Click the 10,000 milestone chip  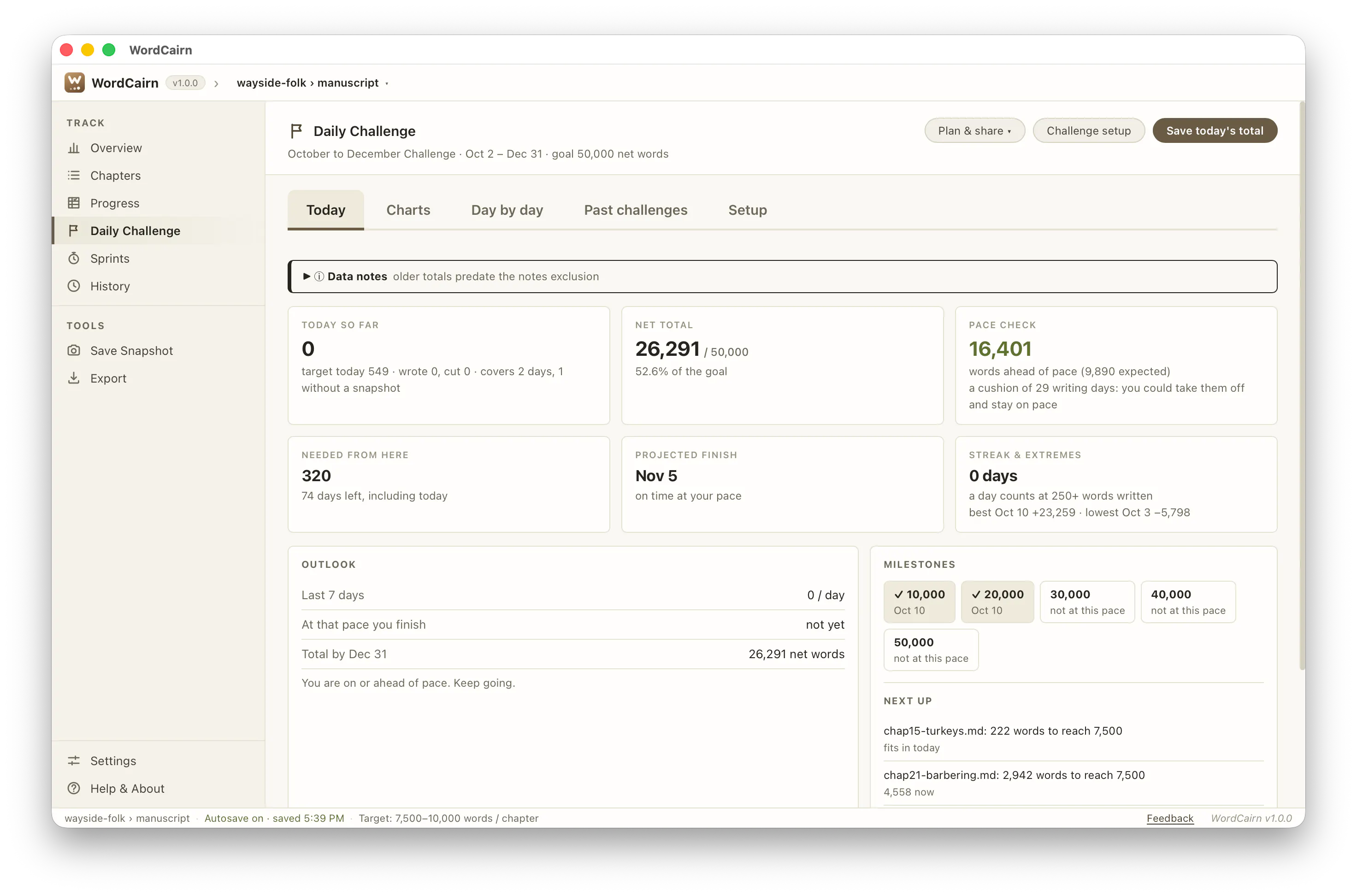click(919, 602)
